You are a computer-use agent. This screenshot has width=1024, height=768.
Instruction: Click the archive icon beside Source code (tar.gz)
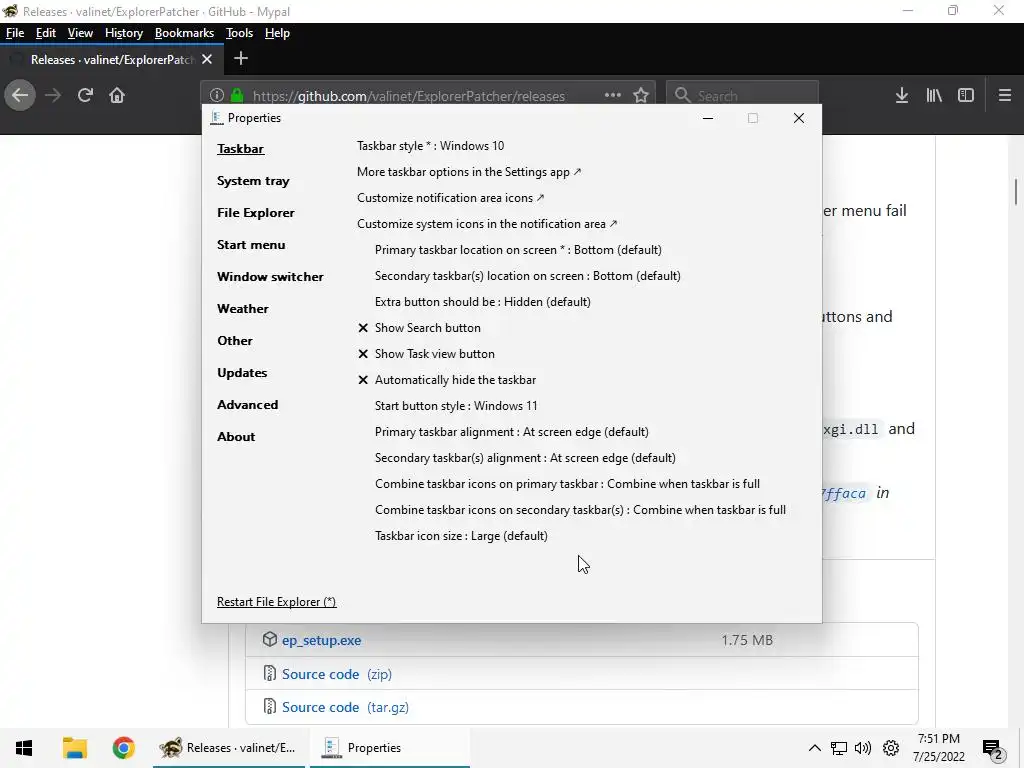270,707
